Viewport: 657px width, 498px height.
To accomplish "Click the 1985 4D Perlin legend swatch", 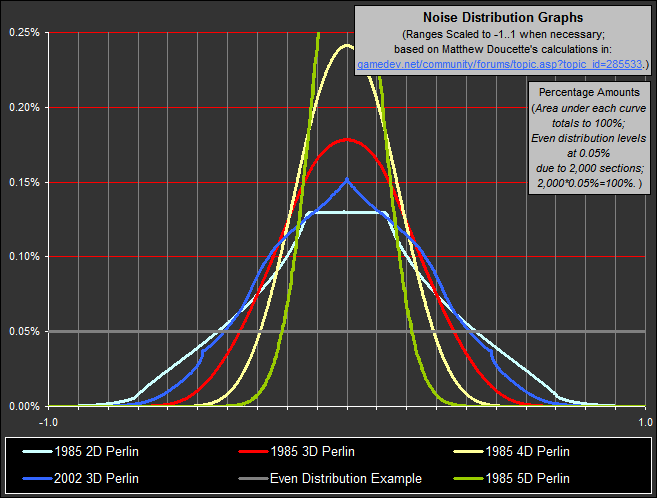I will click(x=468, y=452).
